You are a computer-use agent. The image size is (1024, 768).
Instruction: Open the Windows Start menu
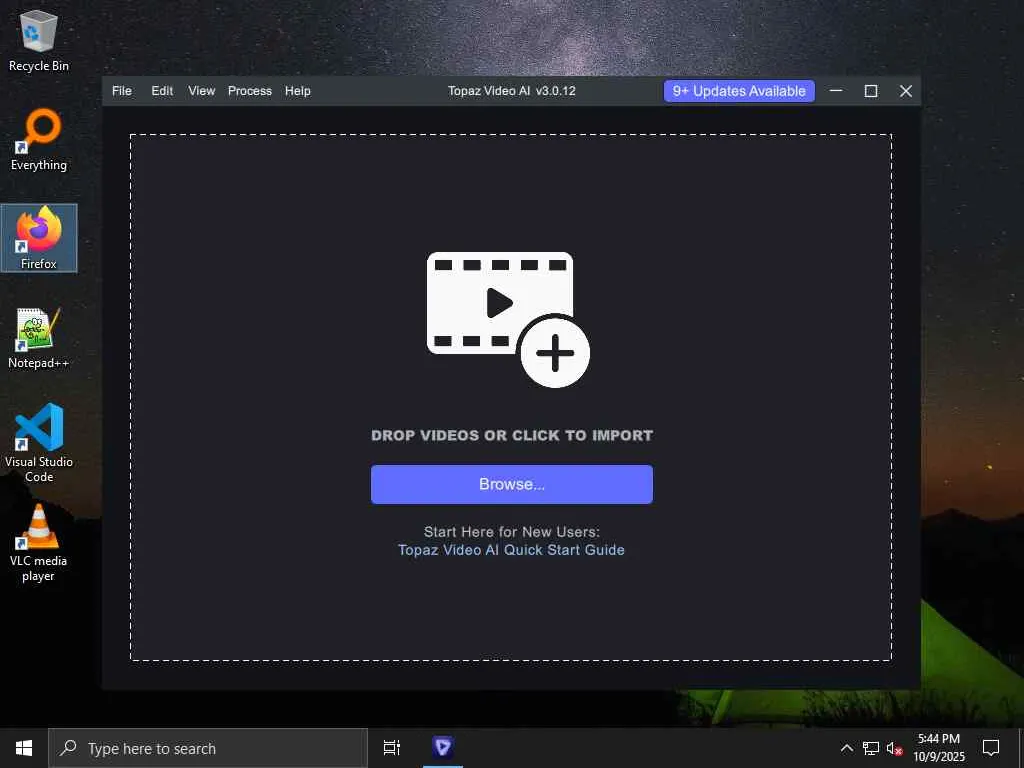coord(24,748)
